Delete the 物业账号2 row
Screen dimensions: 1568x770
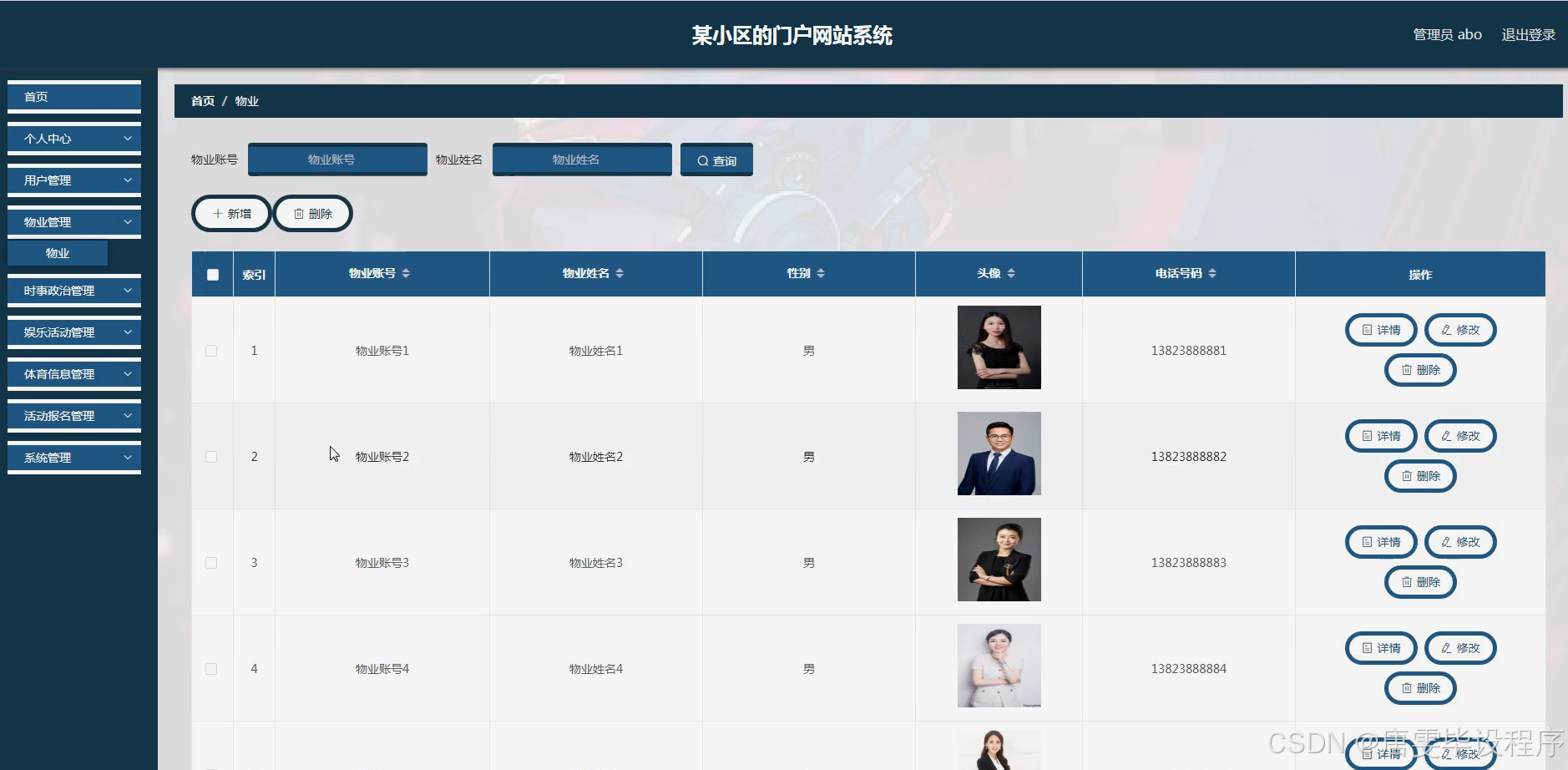[x=1420, y=476]
